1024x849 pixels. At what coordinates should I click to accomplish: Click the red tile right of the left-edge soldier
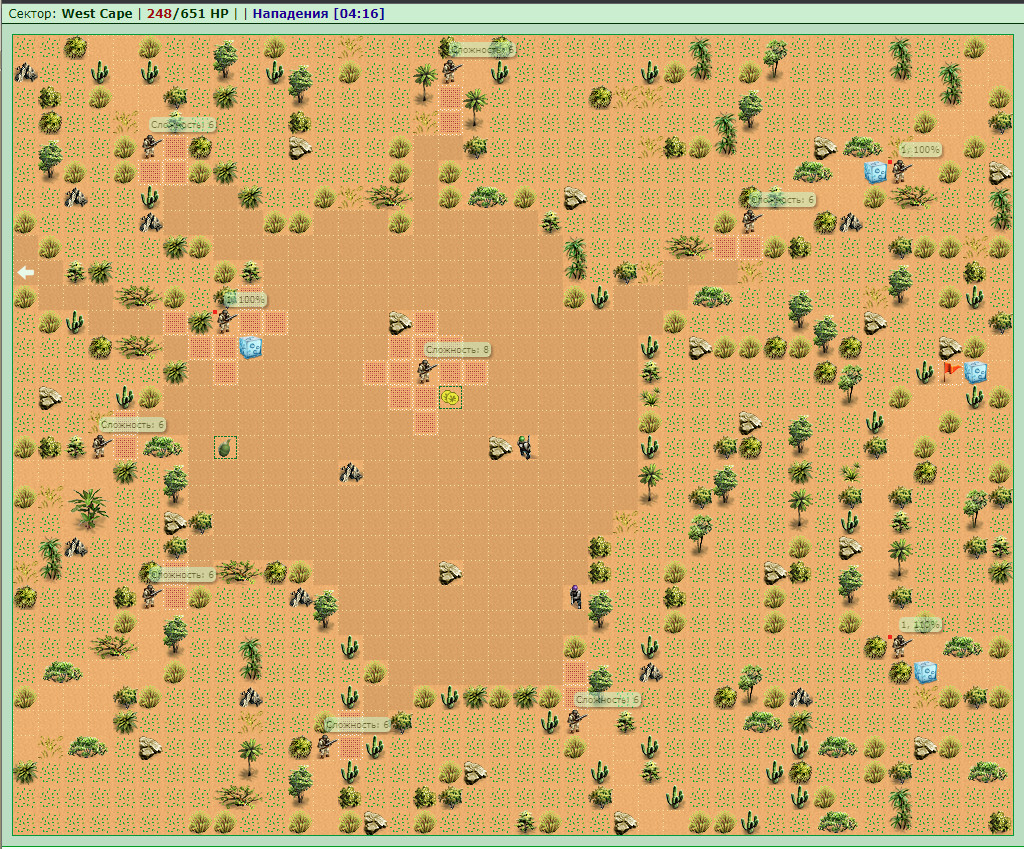(x=125, y=447)
